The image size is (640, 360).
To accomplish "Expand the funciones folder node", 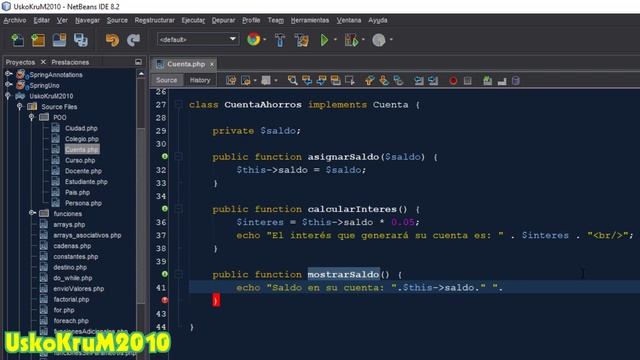I will coord(32,213).
